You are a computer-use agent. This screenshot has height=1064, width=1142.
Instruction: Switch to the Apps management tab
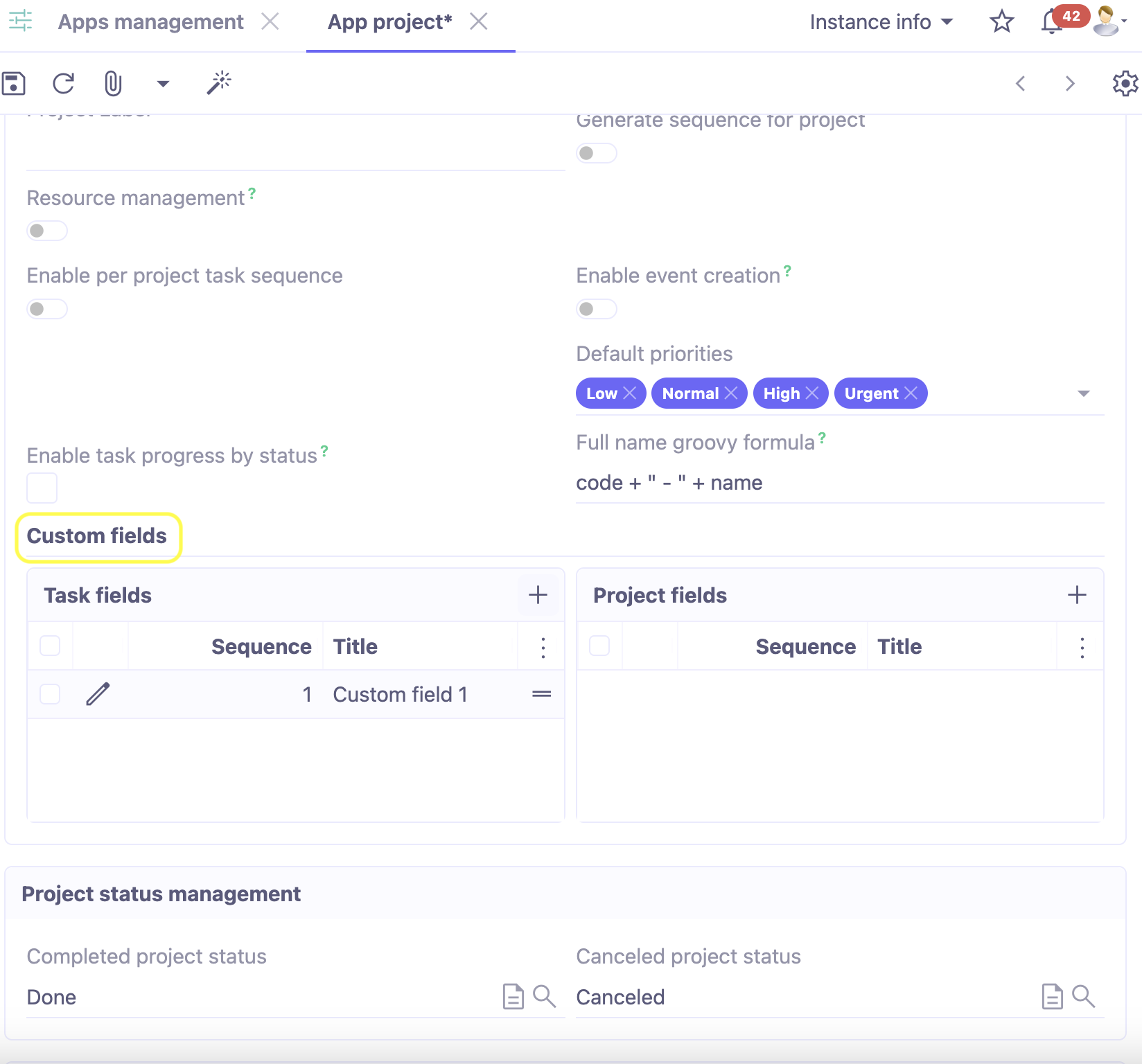[150, 21]
